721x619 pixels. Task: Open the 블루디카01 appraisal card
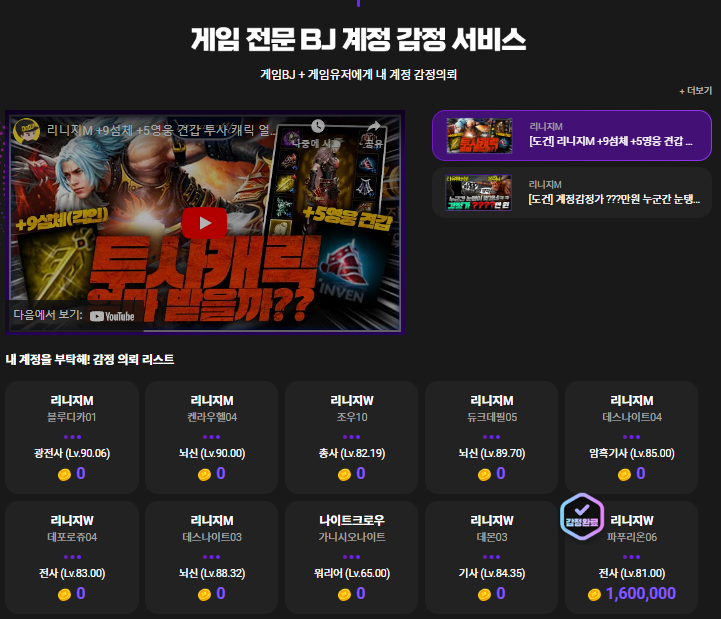72,437
